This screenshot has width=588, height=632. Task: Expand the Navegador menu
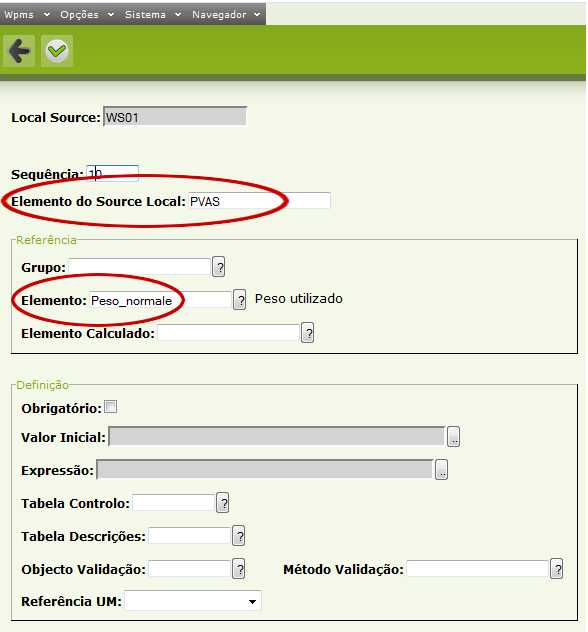[x=226, y=15]
